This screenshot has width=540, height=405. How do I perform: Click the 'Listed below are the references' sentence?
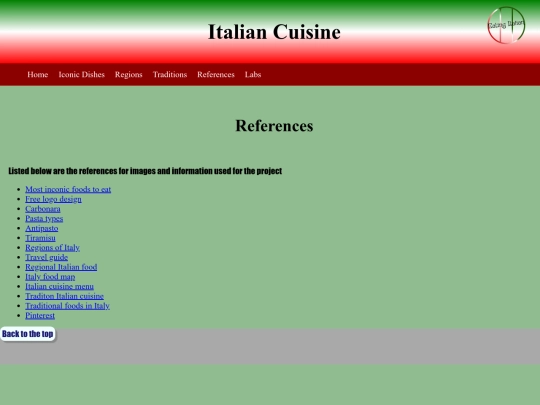(145, 171)
